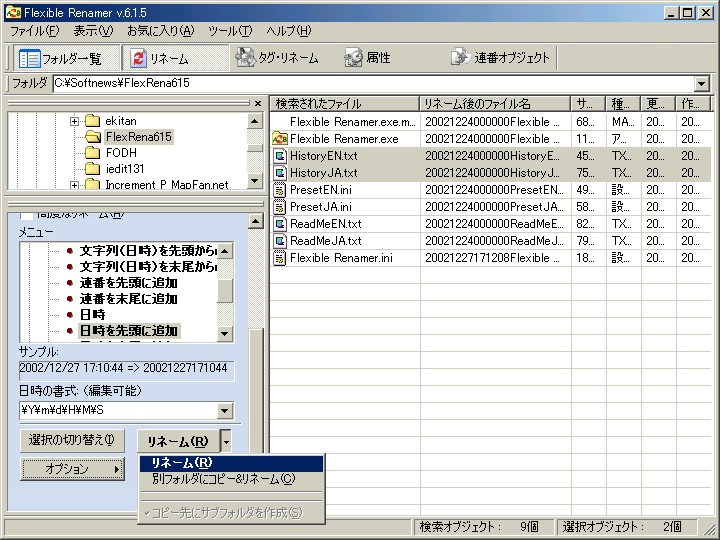Click the iedit131 folder icon

click(x=93, y=169)
